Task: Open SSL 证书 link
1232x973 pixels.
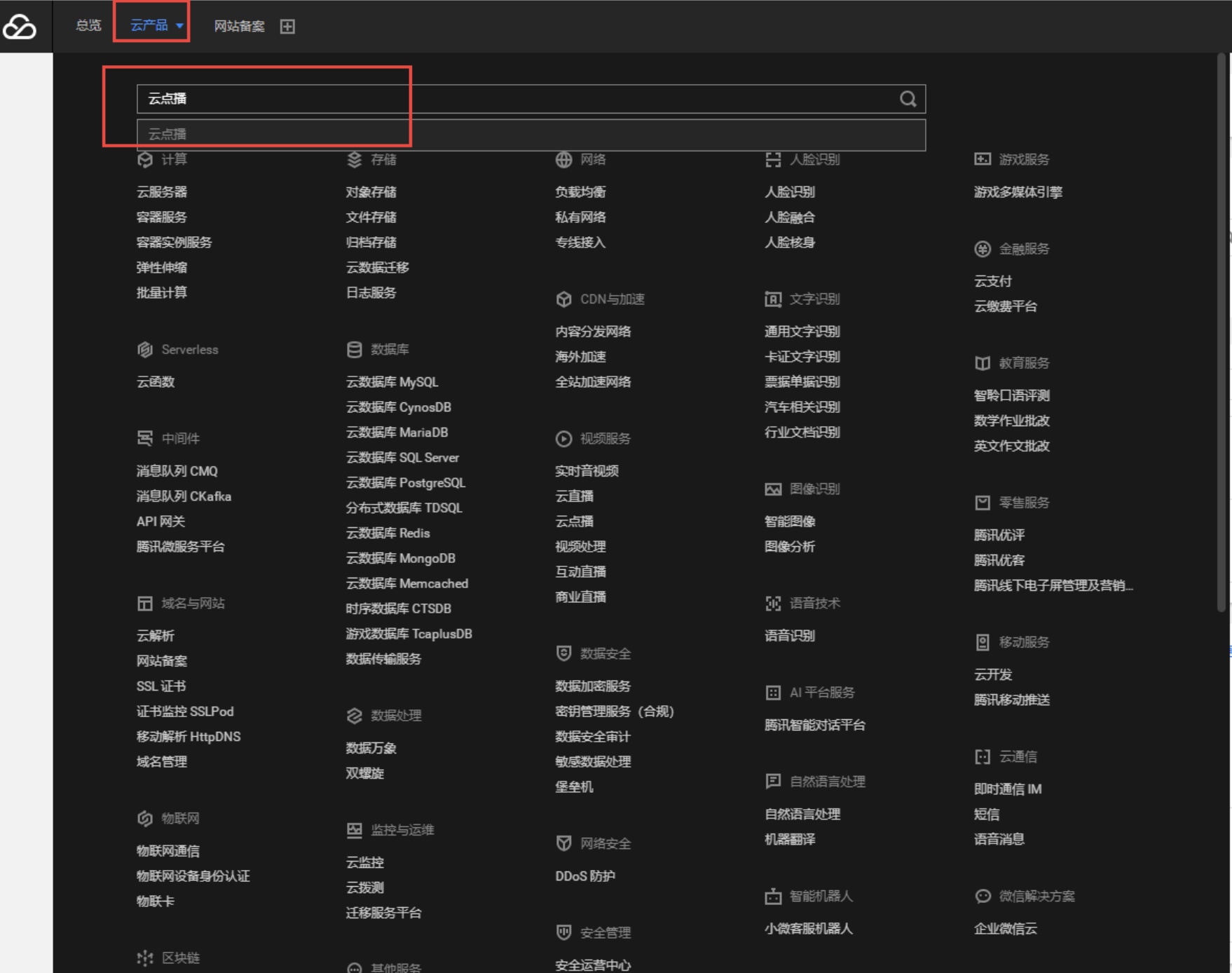Action: (x=161, y=686)
